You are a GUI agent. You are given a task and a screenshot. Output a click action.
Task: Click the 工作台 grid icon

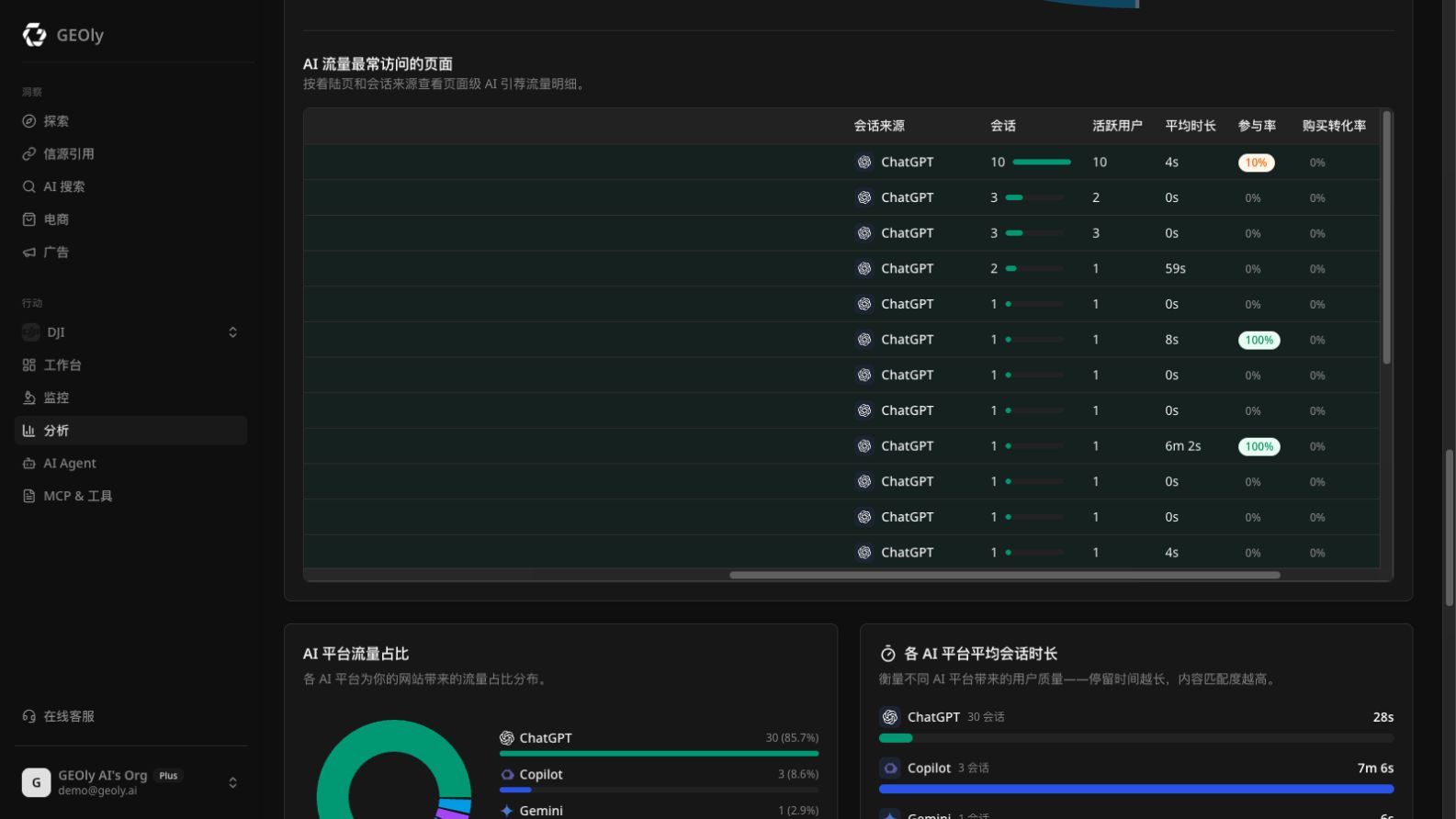[29, 365]
